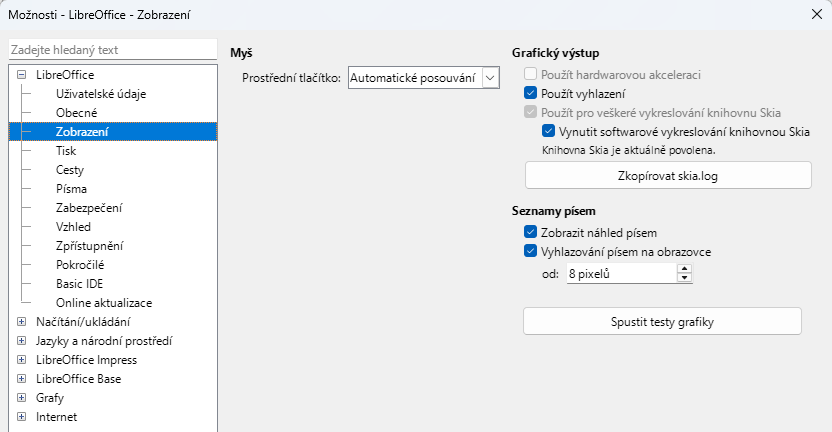The width and height of the screenshot is (832, 432).
Task: Toggle Použít pro veškeré vykreslování knihovnu Skia
Action: (x=530, y=113)
